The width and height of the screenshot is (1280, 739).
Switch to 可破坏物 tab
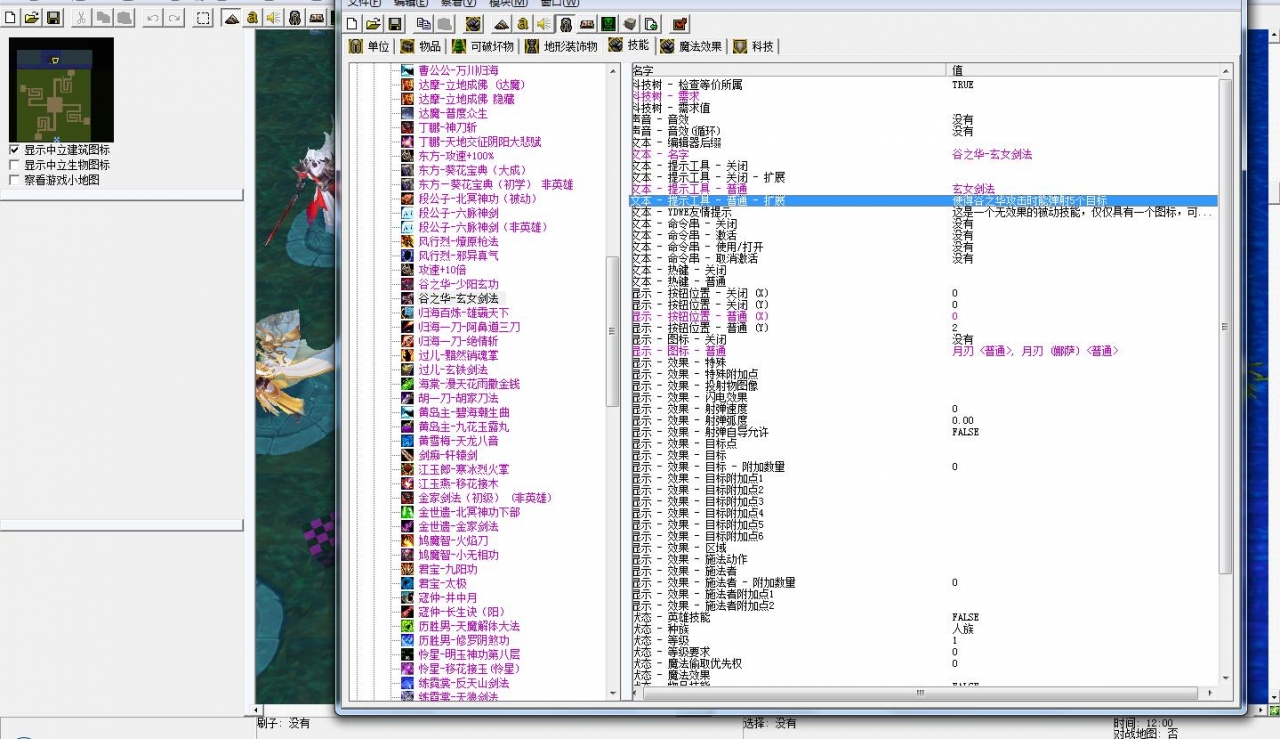point(484,46)
